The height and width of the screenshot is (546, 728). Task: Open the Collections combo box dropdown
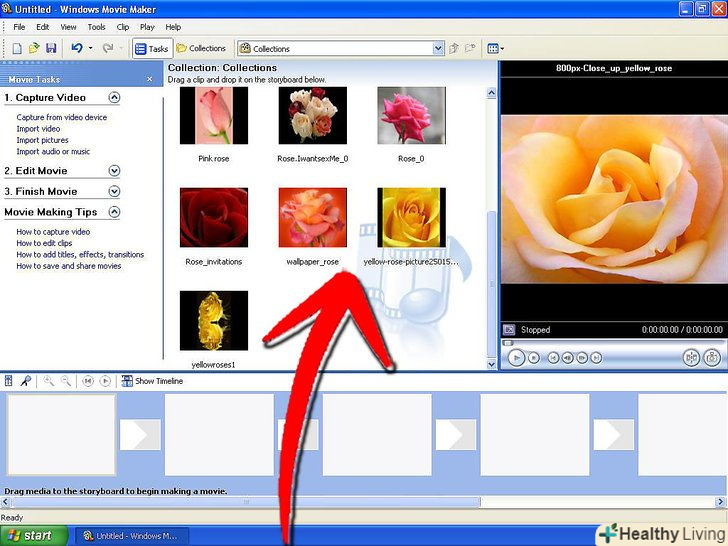click(x=438, y=48)
